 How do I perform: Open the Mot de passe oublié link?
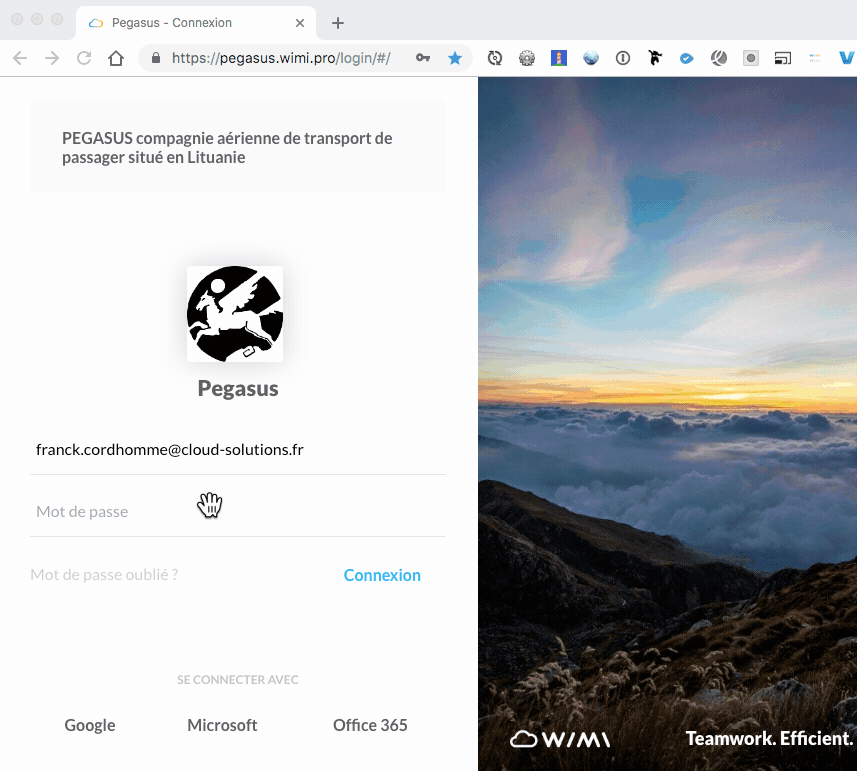[104, 575]
